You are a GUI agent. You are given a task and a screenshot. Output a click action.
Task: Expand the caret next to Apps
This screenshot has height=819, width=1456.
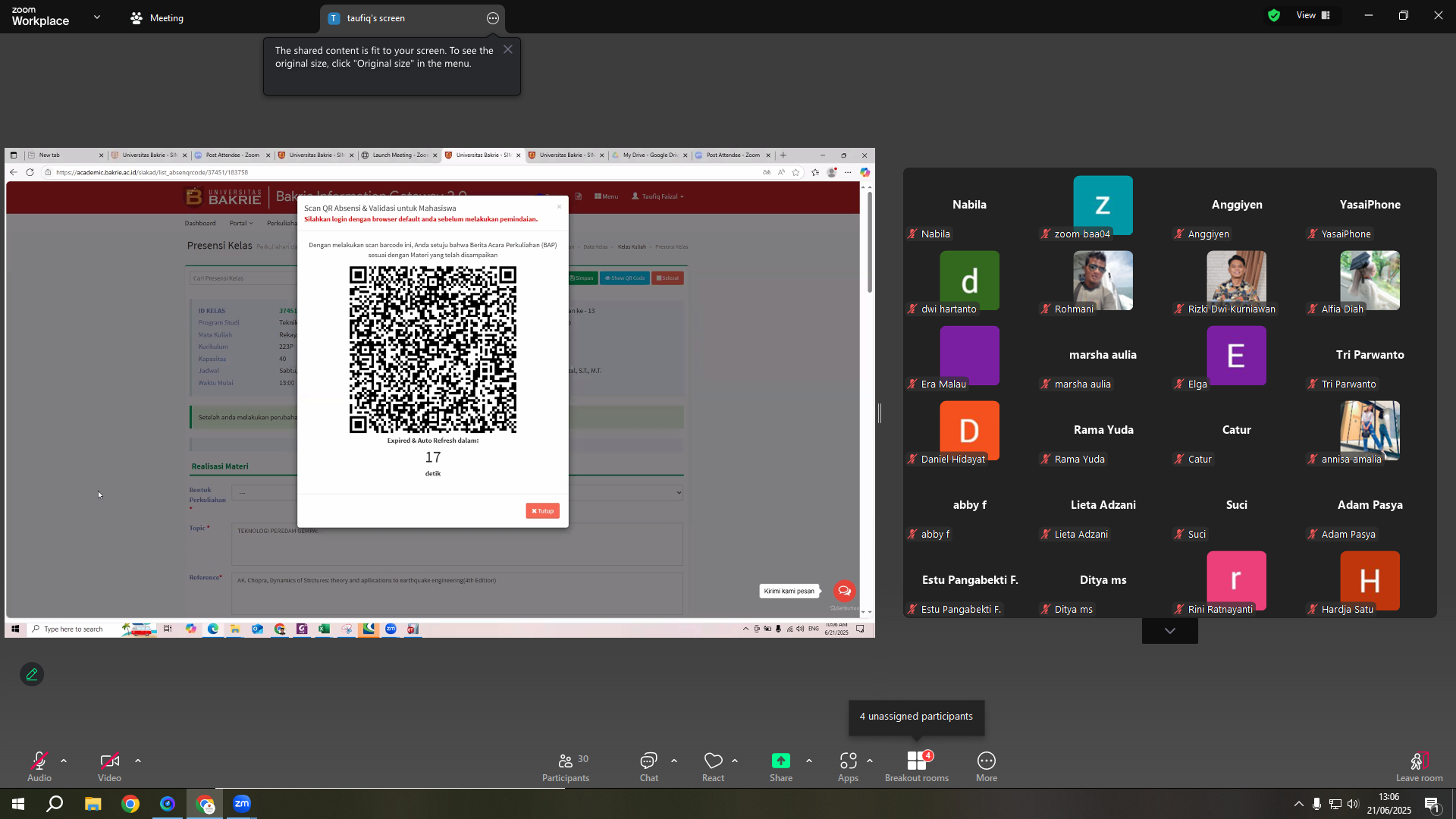pos(870,761)
